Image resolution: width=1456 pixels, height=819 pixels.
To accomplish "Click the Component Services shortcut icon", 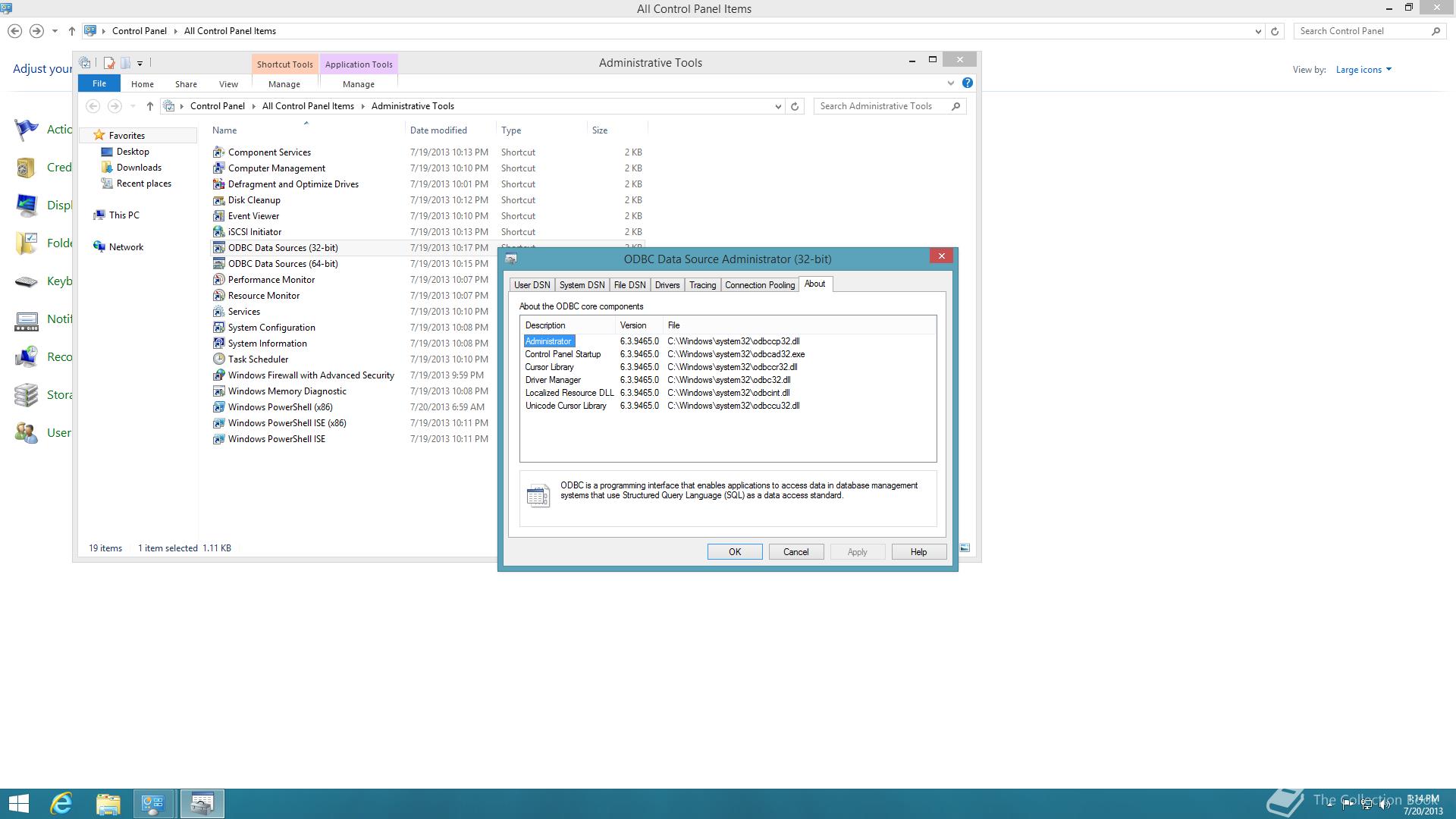I will 218,152.
